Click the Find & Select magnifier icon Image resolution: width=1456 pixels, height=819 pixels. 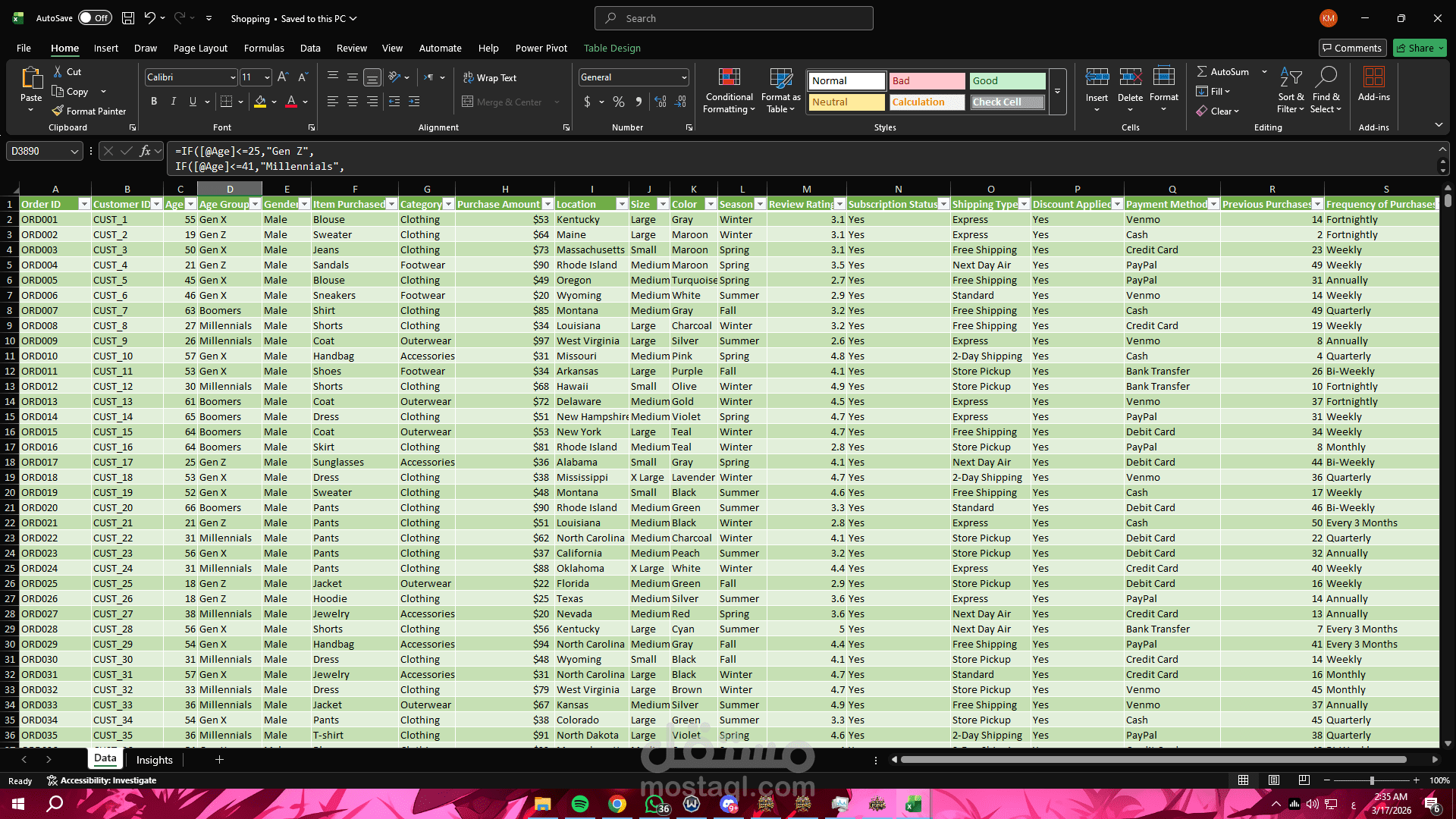pyautogui.click(x=1326, y=77)
